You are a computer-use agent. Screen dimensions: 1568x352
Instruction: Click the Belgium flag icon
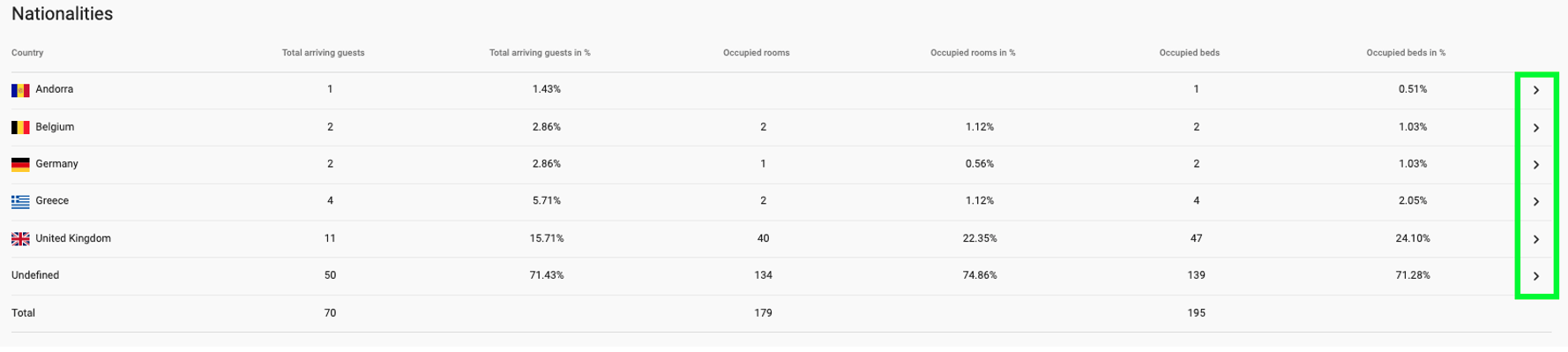coord(20,127)
